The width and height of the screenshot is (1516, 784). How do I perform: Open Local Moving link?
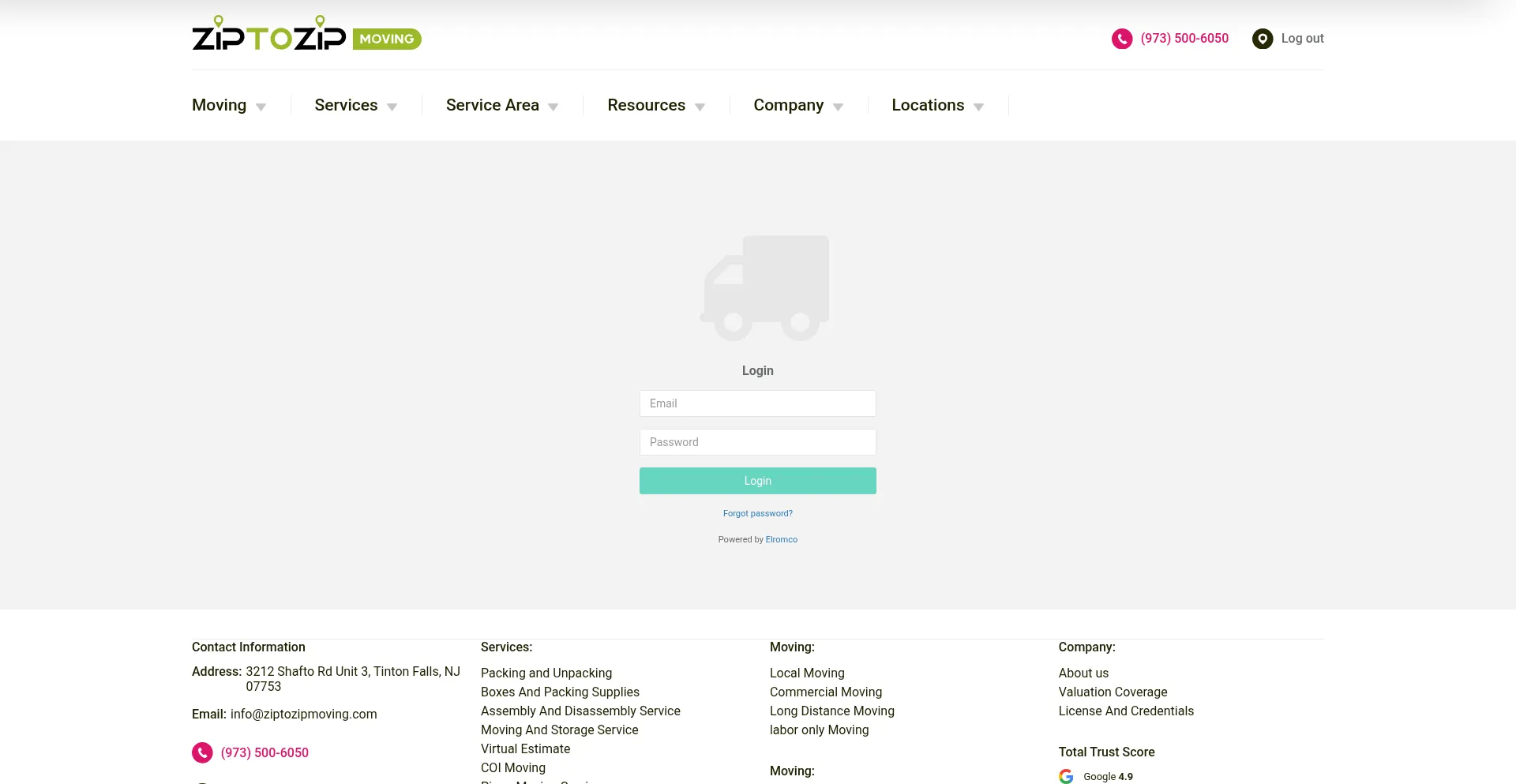pyautogui.click(x=807, y=673)
